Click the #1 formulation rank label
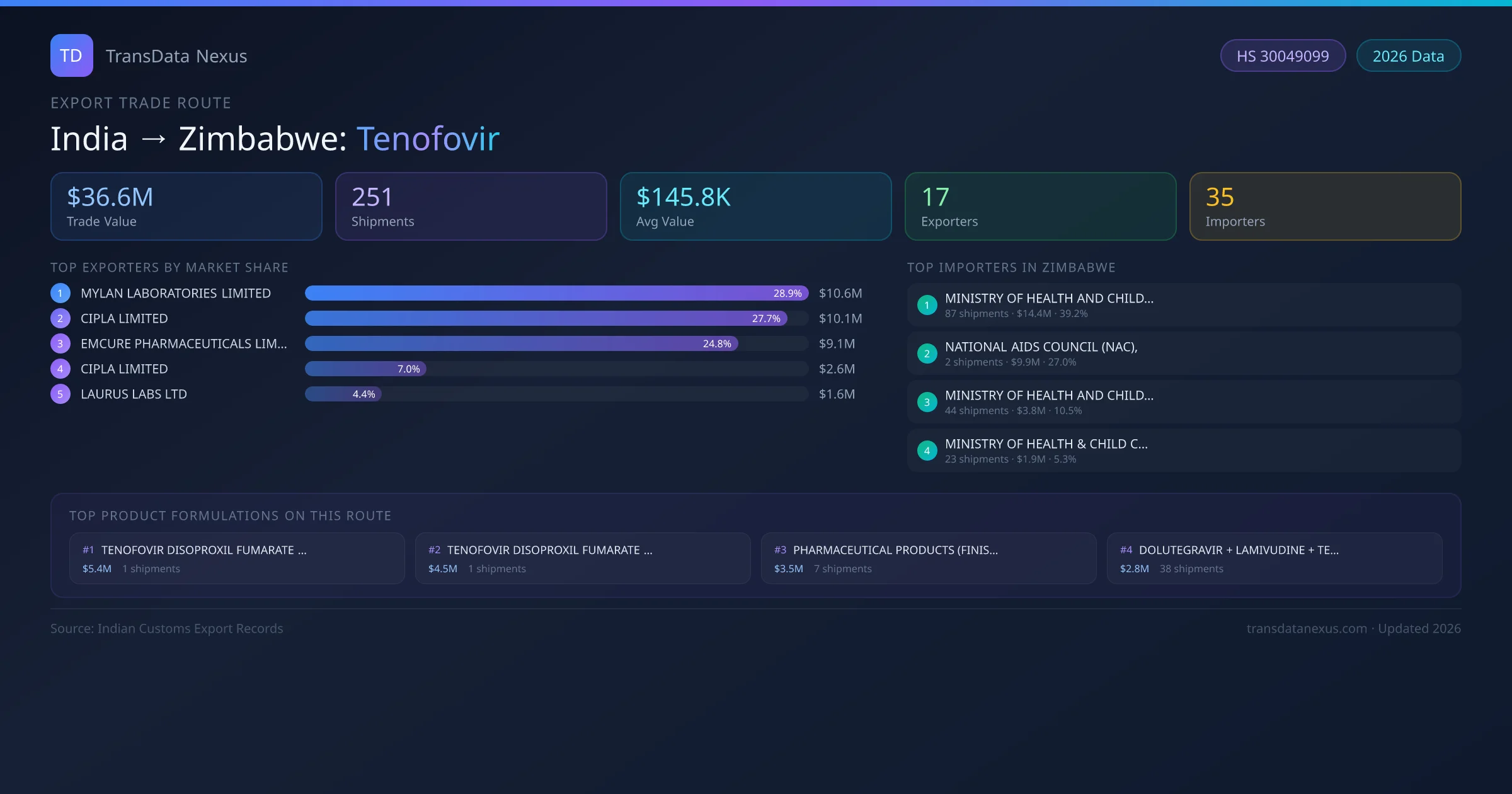The width and height of the screenshot is (1512, 794). pyautogui.click(x=88, y=550)
